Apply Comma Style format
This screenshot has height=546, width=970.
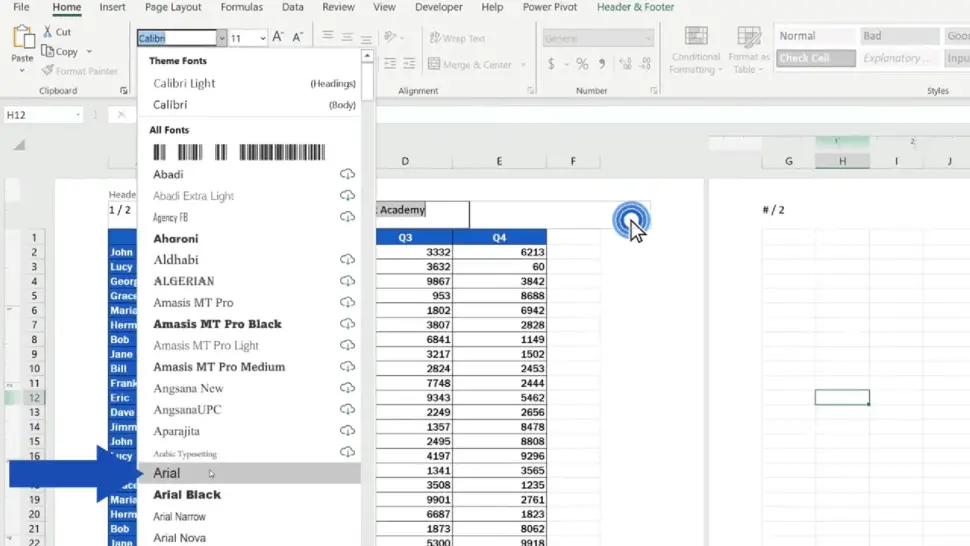click(601, 64)
